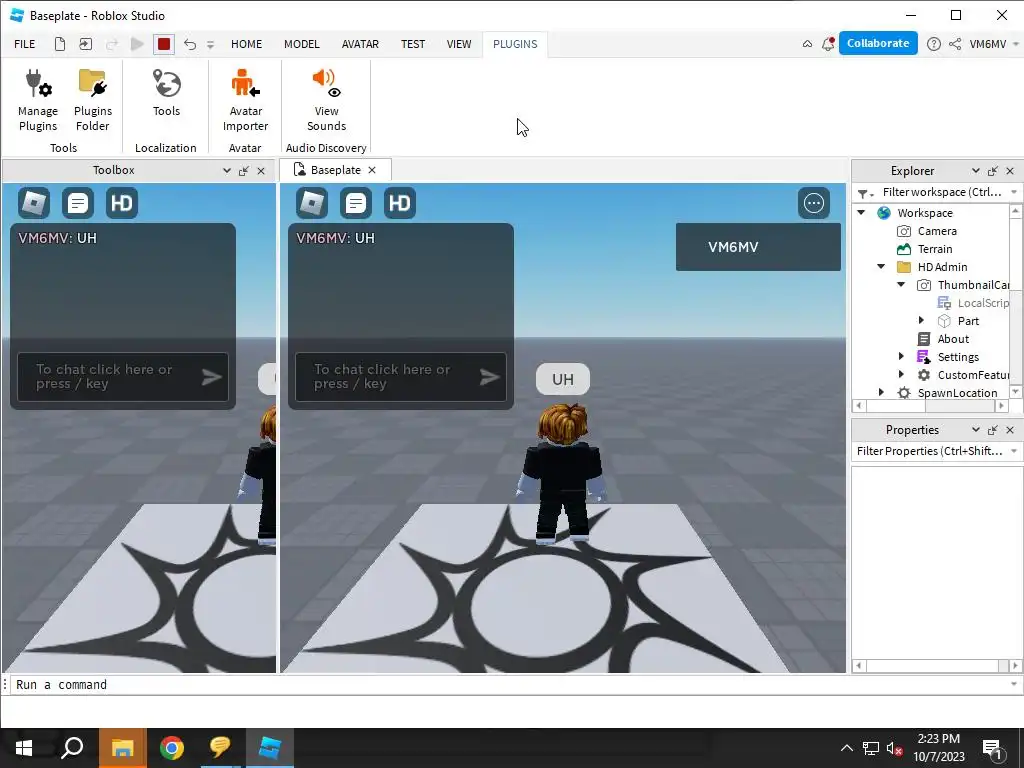
Task: Click the Roblox menu icon in main viewport
Action: [312, 203]
